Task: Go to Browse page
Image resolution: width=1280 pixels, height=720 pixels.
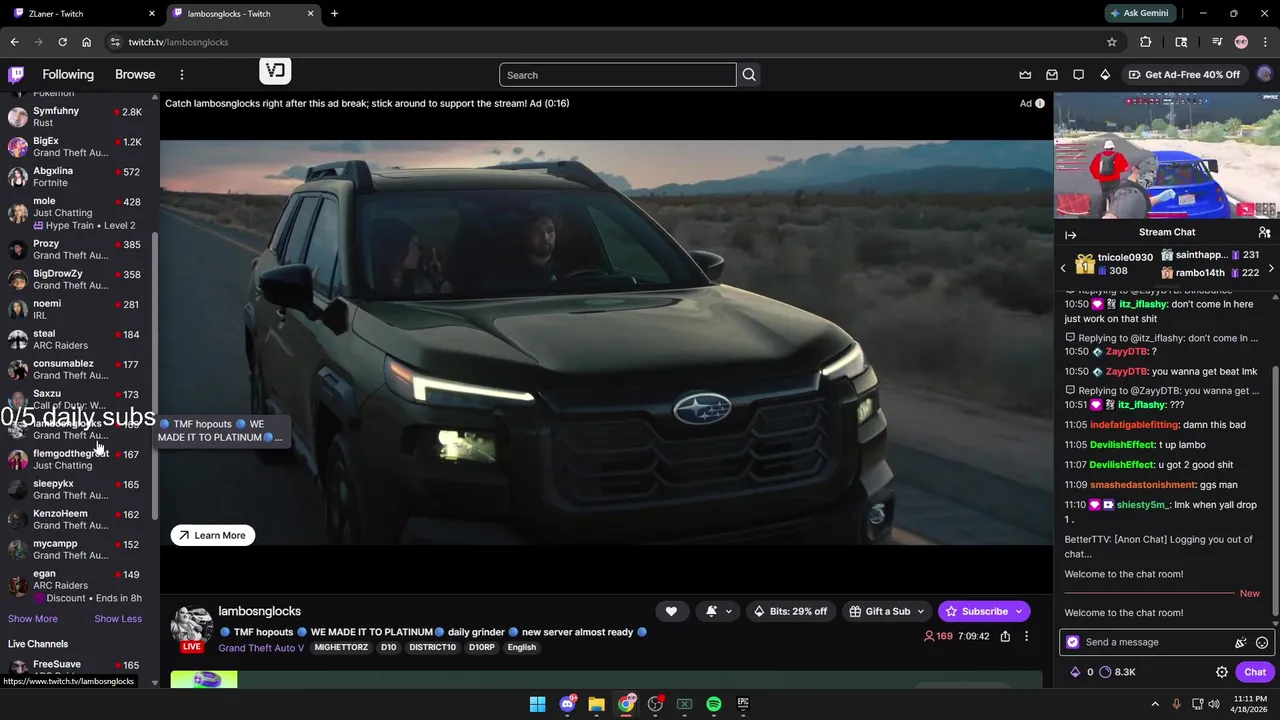Action: pyautogui.click(x=135, y=75)
